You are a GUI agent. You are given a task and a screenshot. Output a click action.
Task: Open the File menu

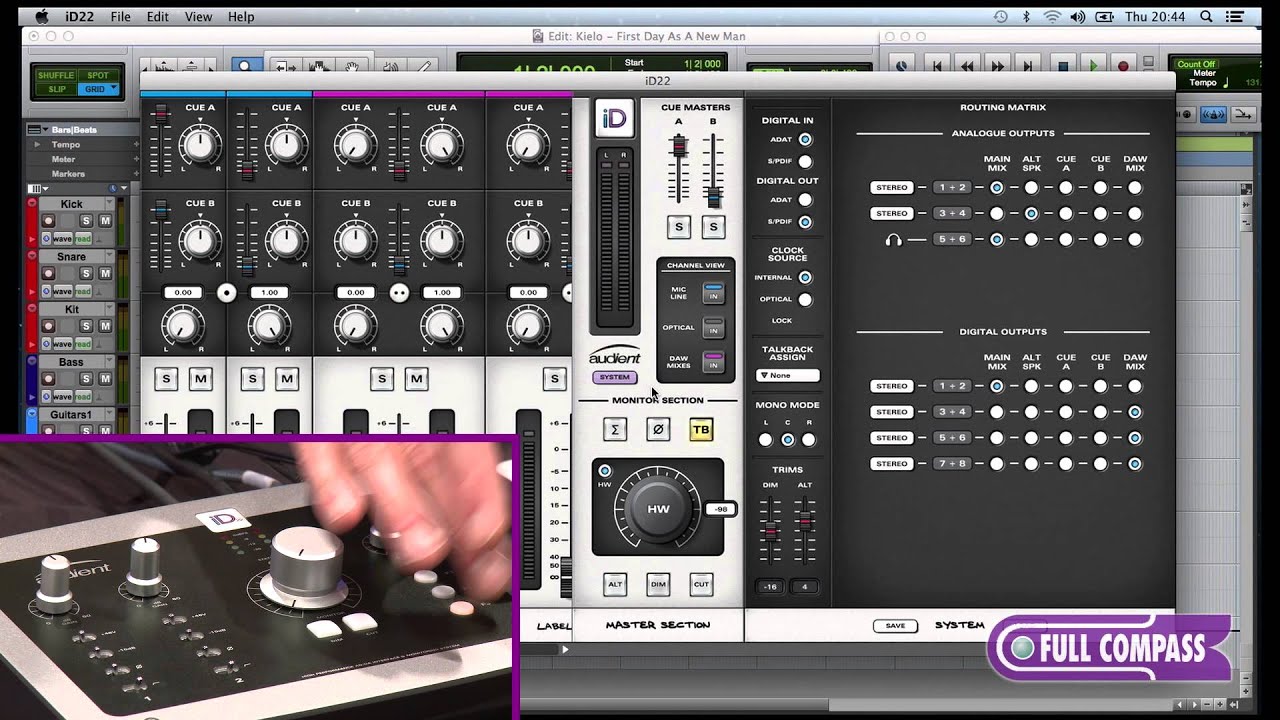120,17
